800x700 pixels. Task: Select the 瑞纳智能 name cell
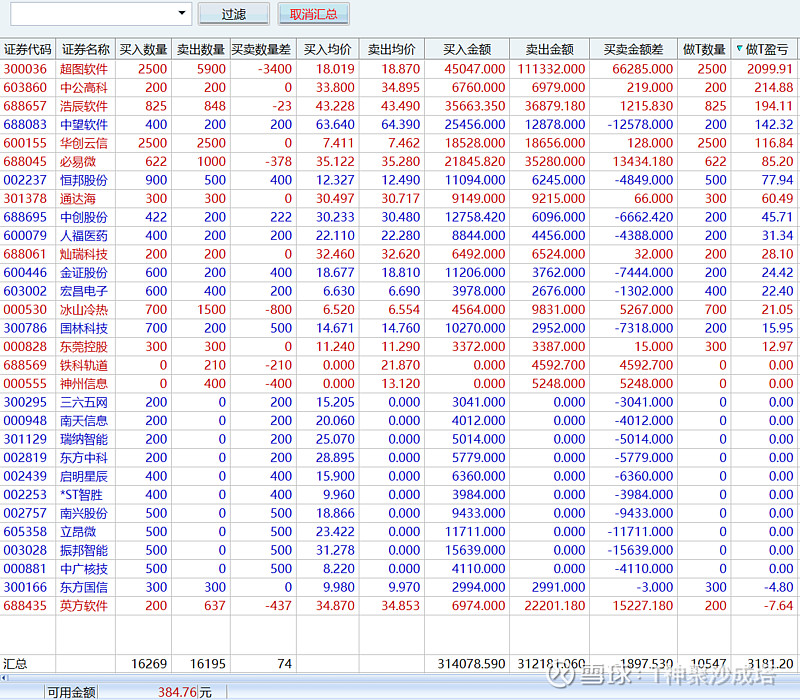pos(84,439)
